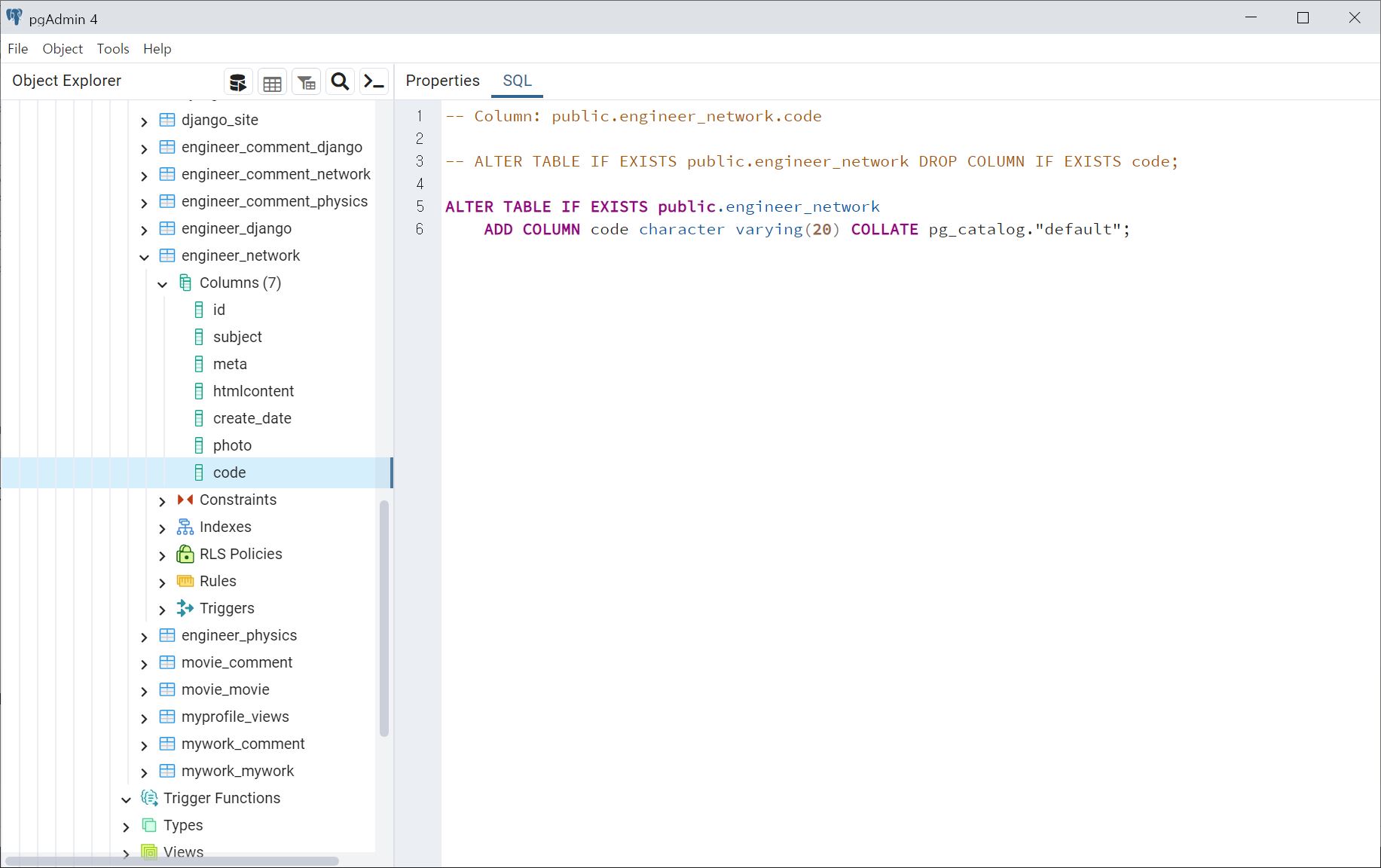This screenshot has height=868, width=1381.
Task: Expand the Constraints node
Action: [162, 501]
